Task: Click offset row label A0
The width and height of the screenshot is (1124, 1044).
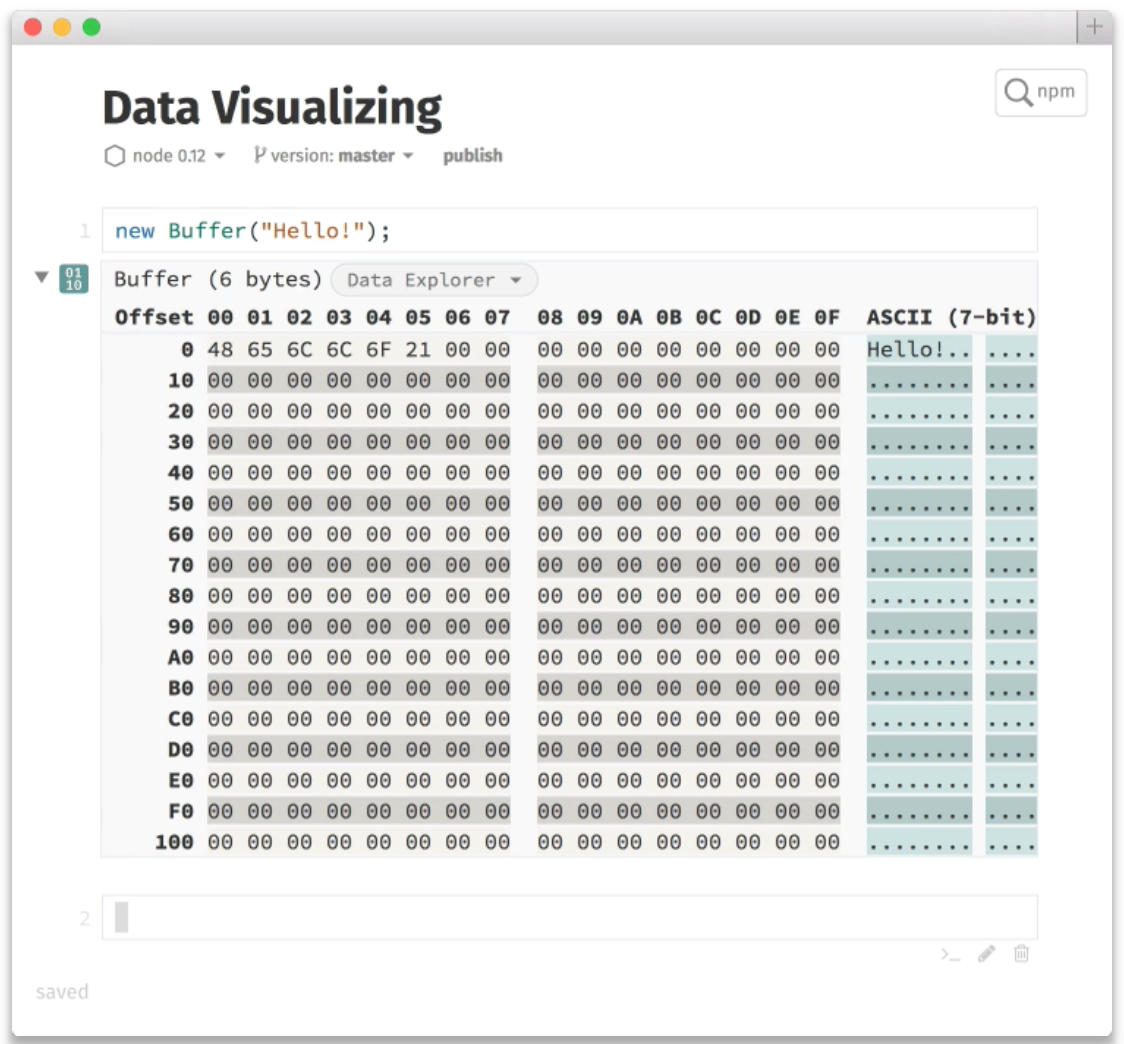Action: pyautogui.click(x=181, y=658)
